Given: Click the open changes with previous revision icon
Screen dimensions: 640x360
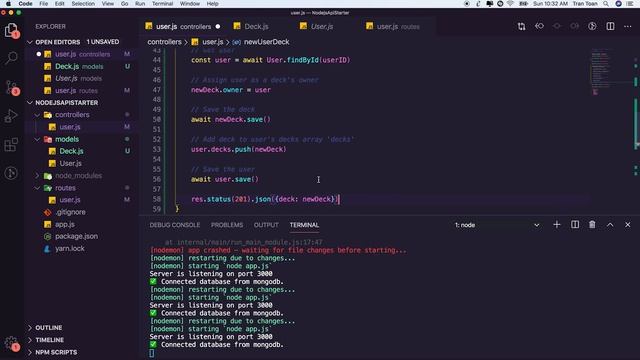Looking at the screenshot, I should (539, 27).
